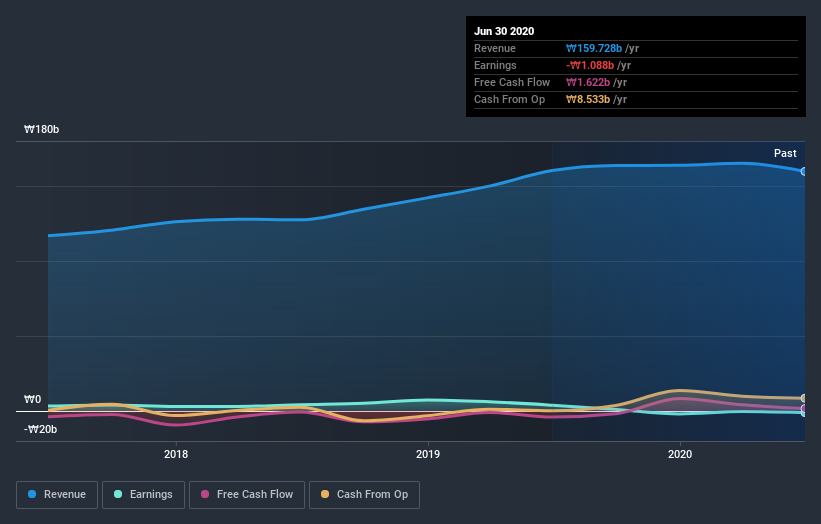Screen dimensions: 821x524
Task: Toggle the Revenue legend series
Action: (57, 495)
